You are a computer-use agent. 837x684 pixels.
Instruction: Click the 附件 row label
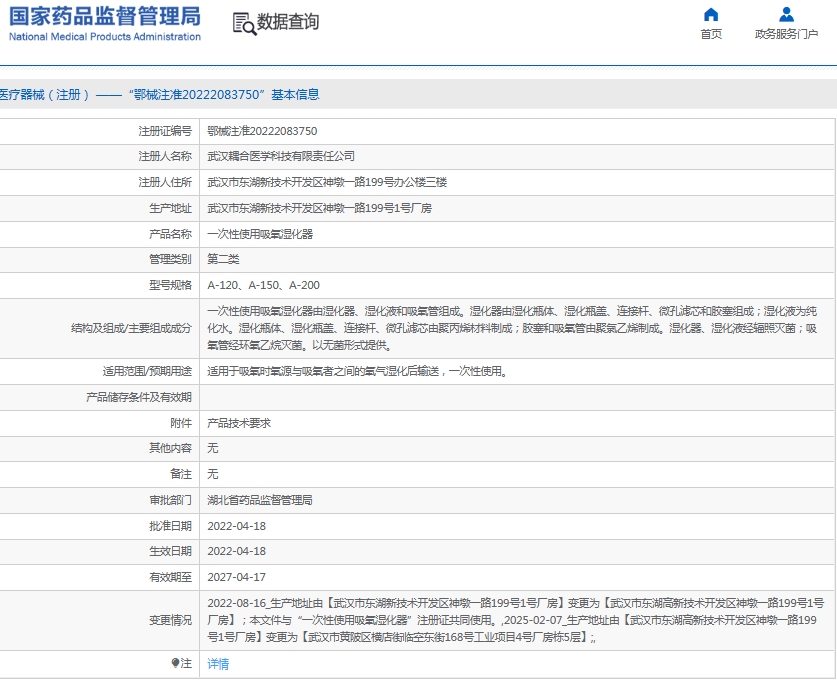[x=181, y=423]
